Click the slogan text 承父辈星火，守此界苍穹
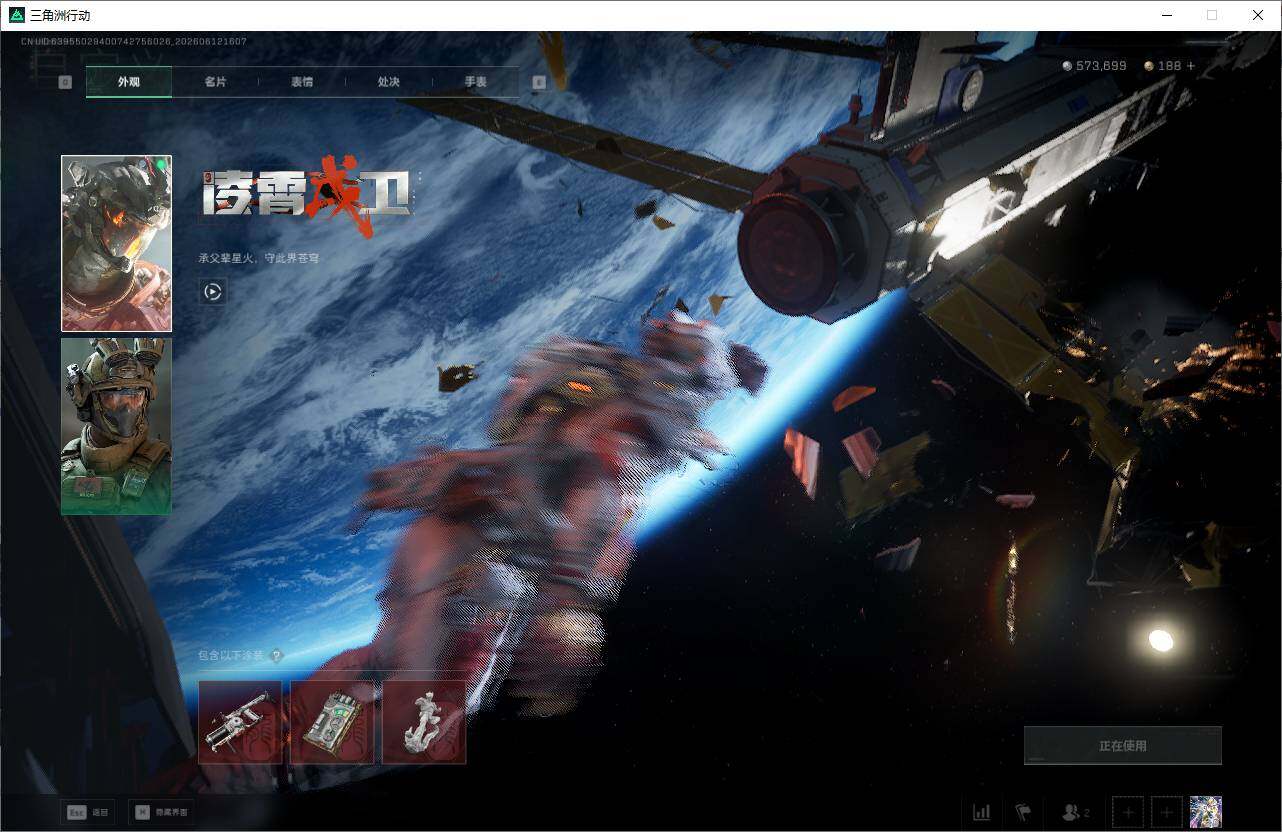1282x832 pixels. [x=259, y=258]
